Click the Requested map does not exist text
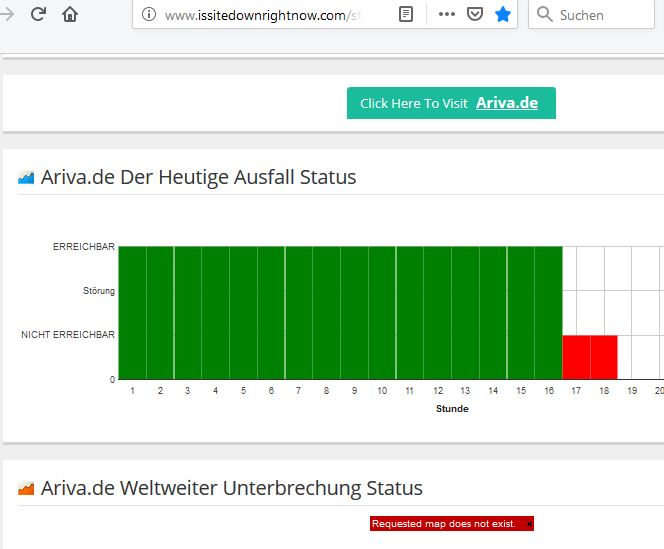664x549 pixels. click(x=444, y=524)
